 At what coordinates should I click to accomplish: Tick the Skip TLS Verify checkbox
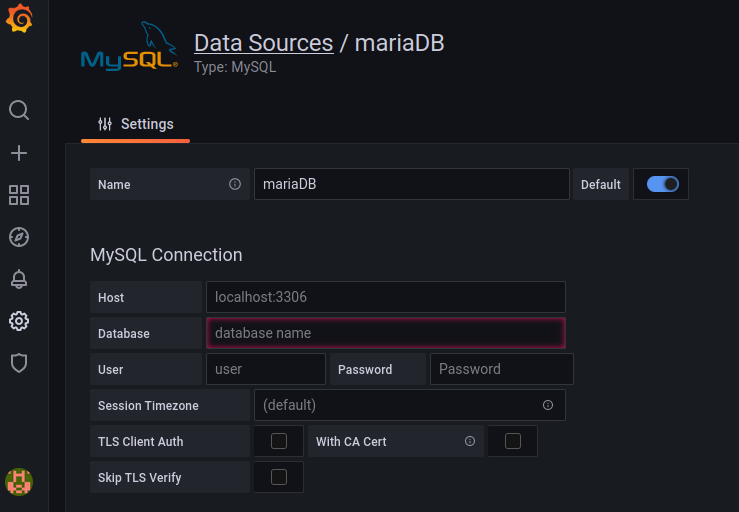click(279, 477)
